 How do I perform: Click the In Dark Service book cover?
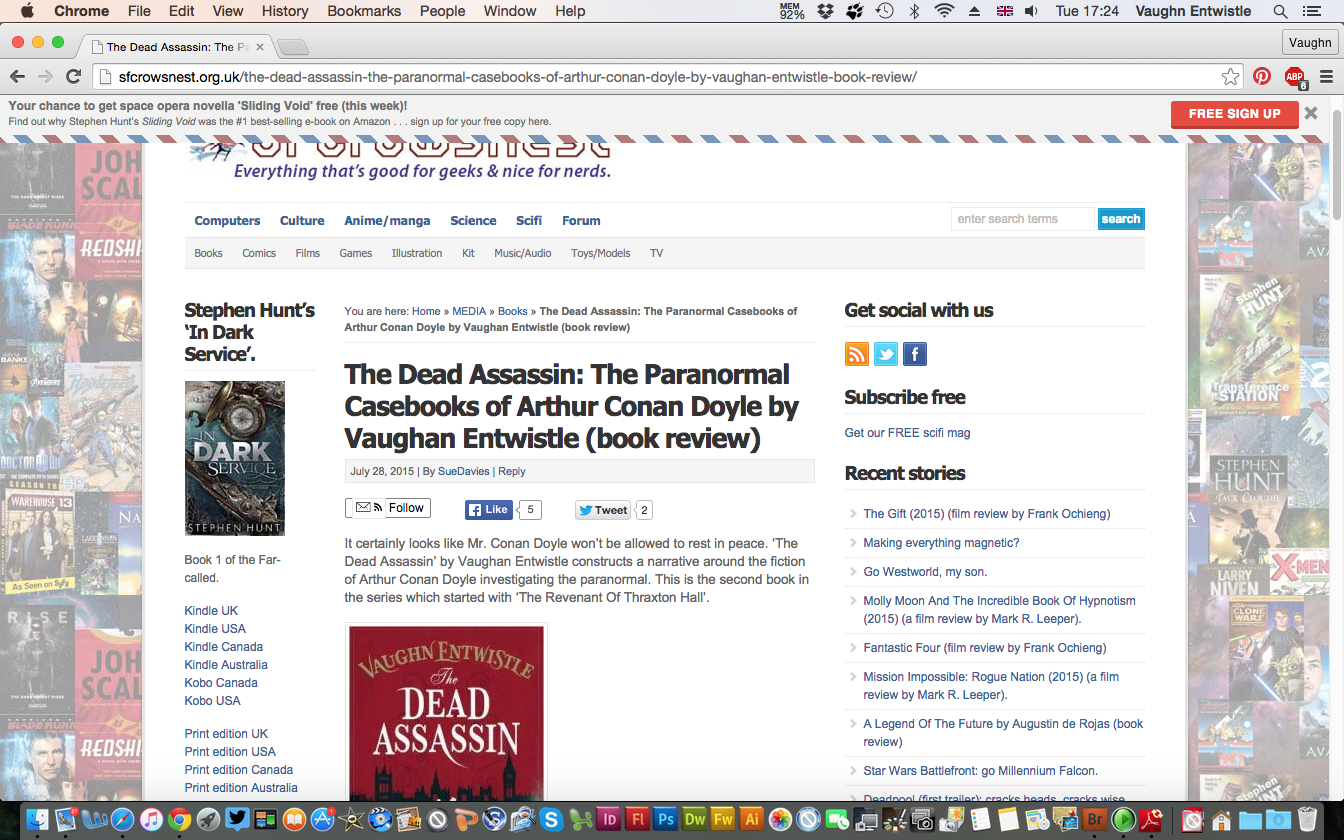[x=235, y=458]
